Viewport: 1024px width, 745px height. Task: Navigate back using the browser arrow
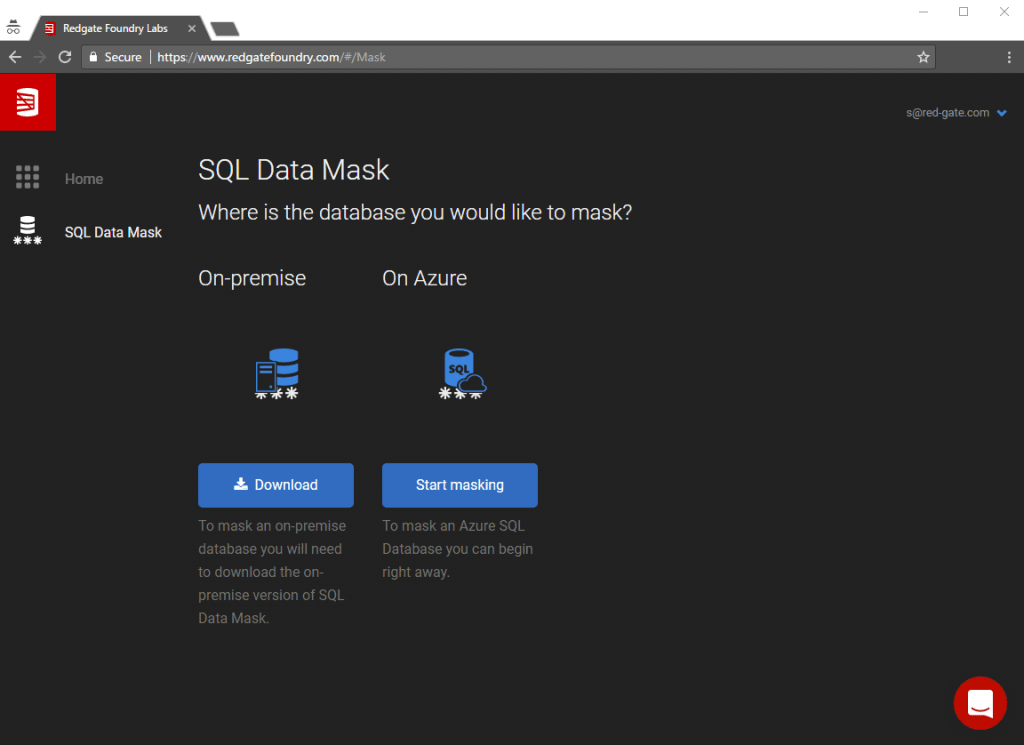14,57
